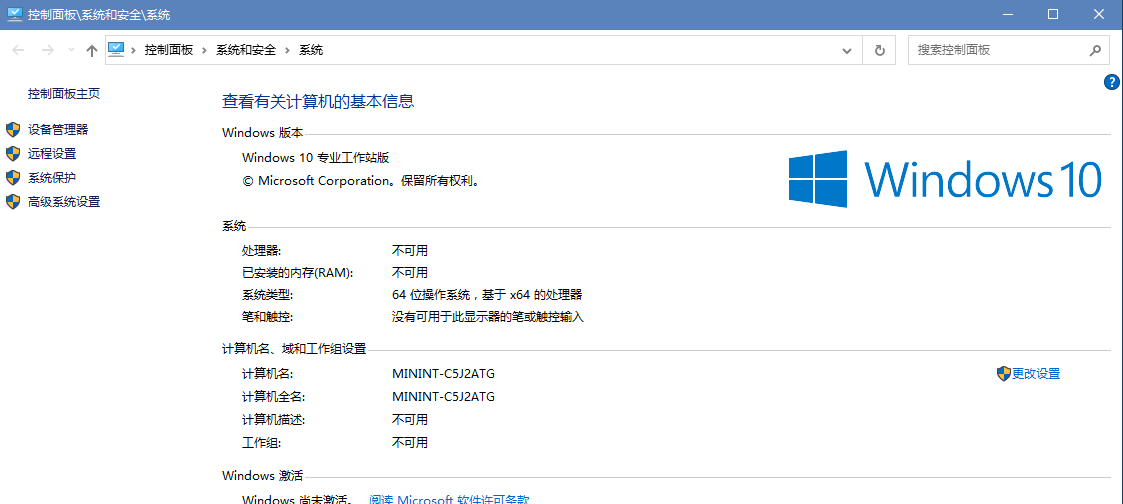The width and height of the screenshot is (1123, 504).
Task: Click shield icon next to 更改设置
Action: pyautogui.click(x=1003, y=374)
